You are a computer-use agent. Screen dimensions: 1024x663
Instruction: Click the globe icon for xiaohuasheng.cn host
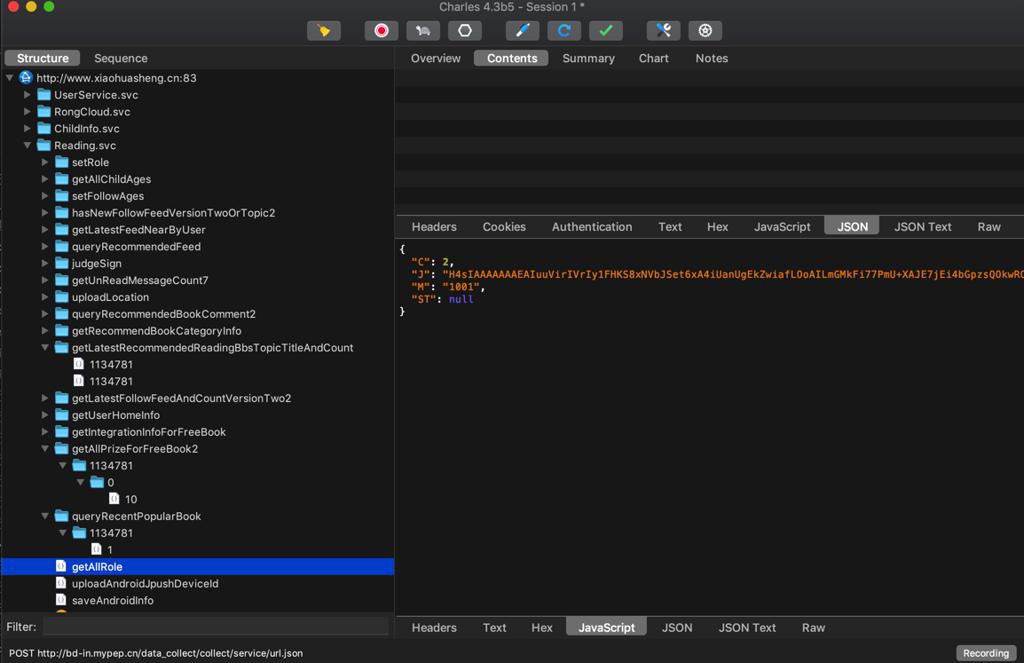(x=26, y=78)
